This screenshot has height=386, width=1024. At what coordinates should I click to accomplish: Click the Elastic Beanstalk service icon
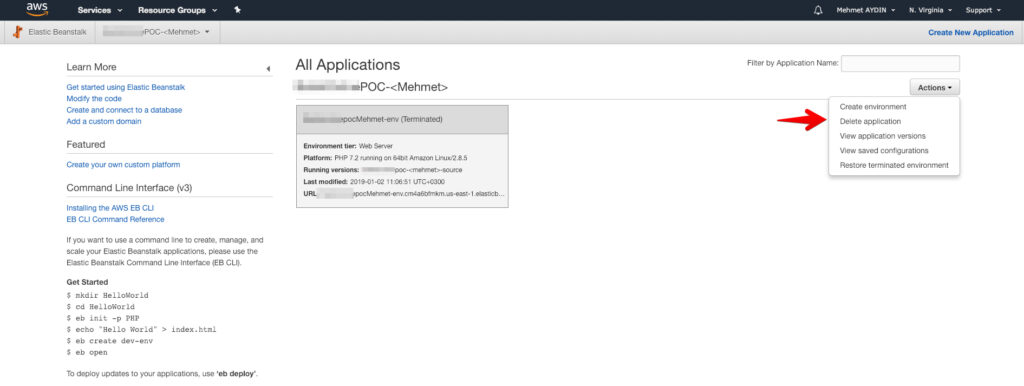pos(17,32)
